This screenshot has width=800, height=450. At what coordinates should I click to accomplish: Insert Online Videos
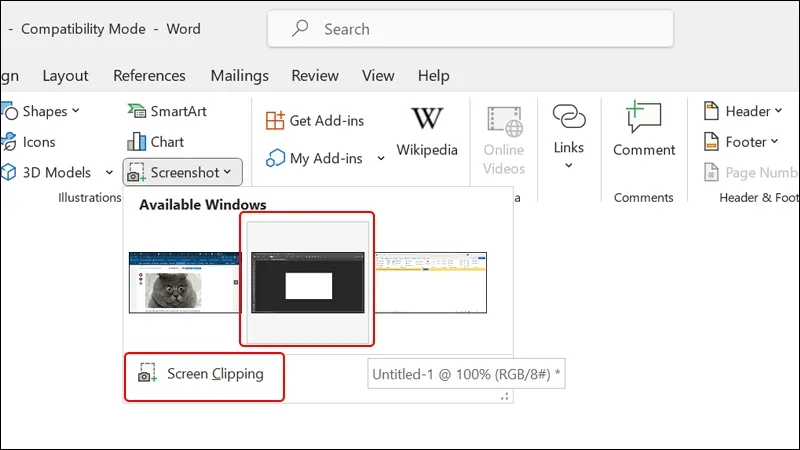click(x=504, y=141)
